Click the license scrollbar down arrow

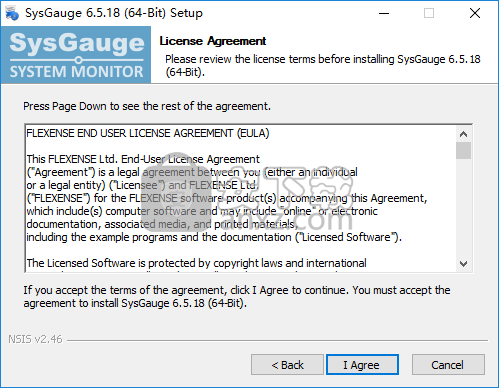pyautogui.click(x=463, y=264)
